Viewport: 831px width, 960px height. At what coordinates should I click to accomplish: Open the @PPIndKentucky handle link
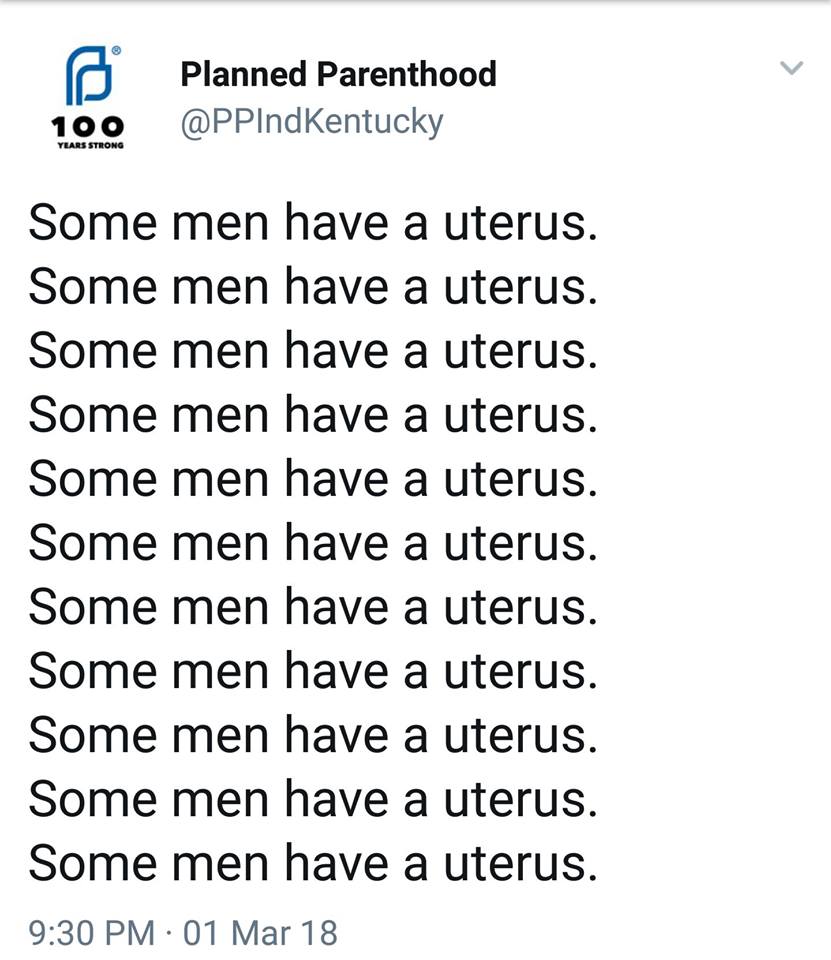point(312,121)
